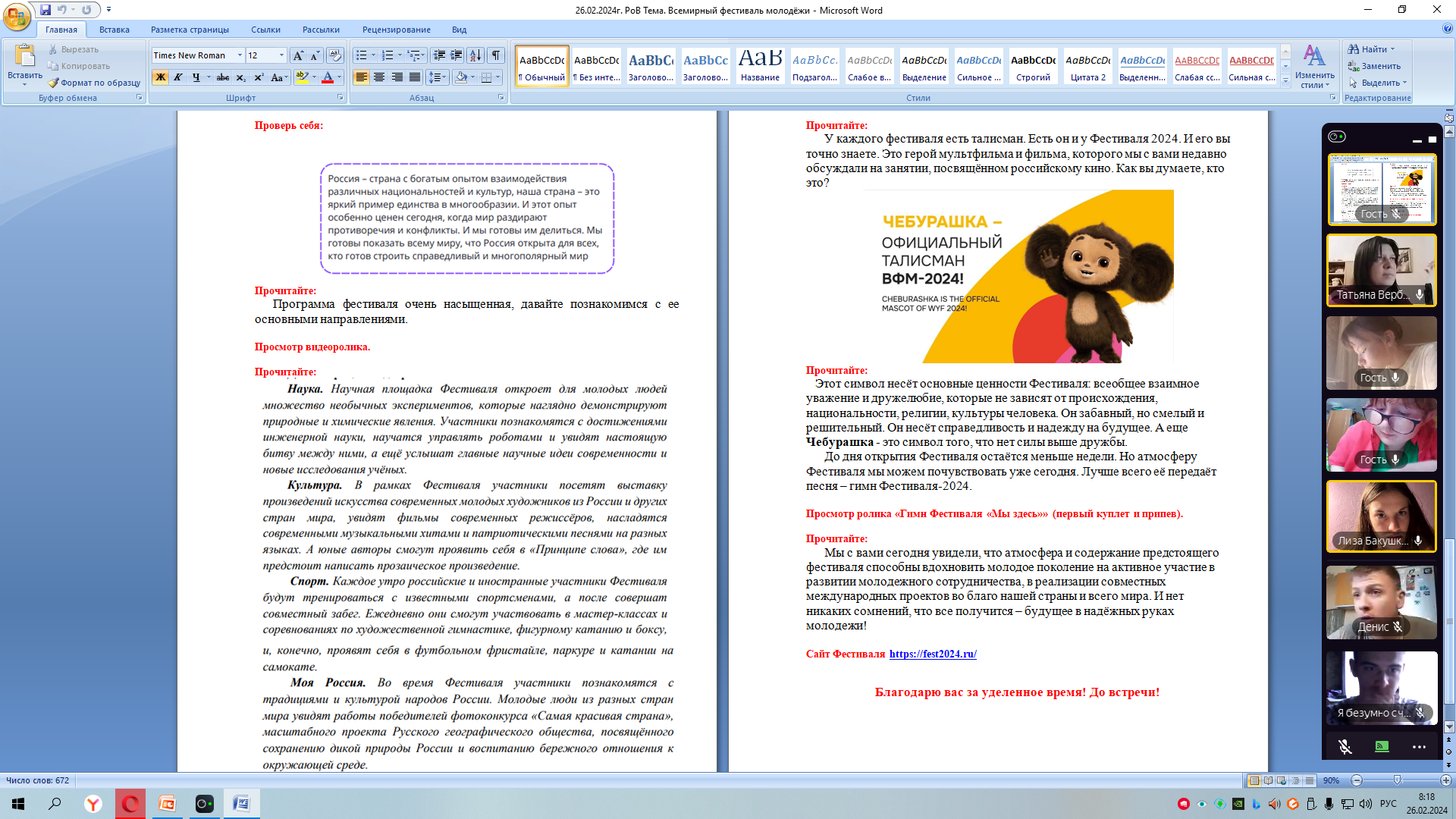The width and height of the screenshot is (1456, 819).
Task: Toggle Italic (К) formatting
Action: click(178, 77)
